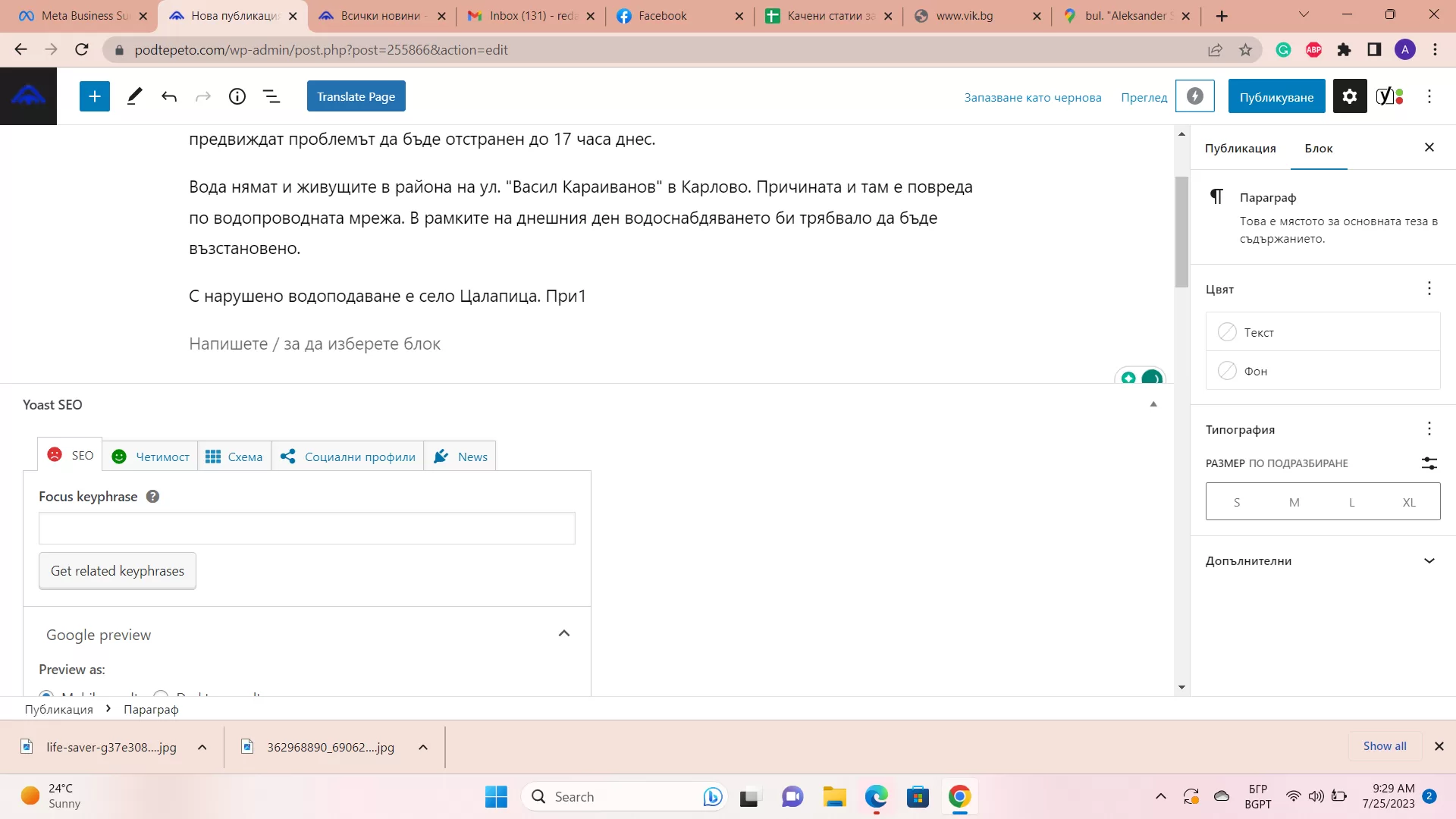
Task: Choose font size M
Action: tap(1294, 502)
